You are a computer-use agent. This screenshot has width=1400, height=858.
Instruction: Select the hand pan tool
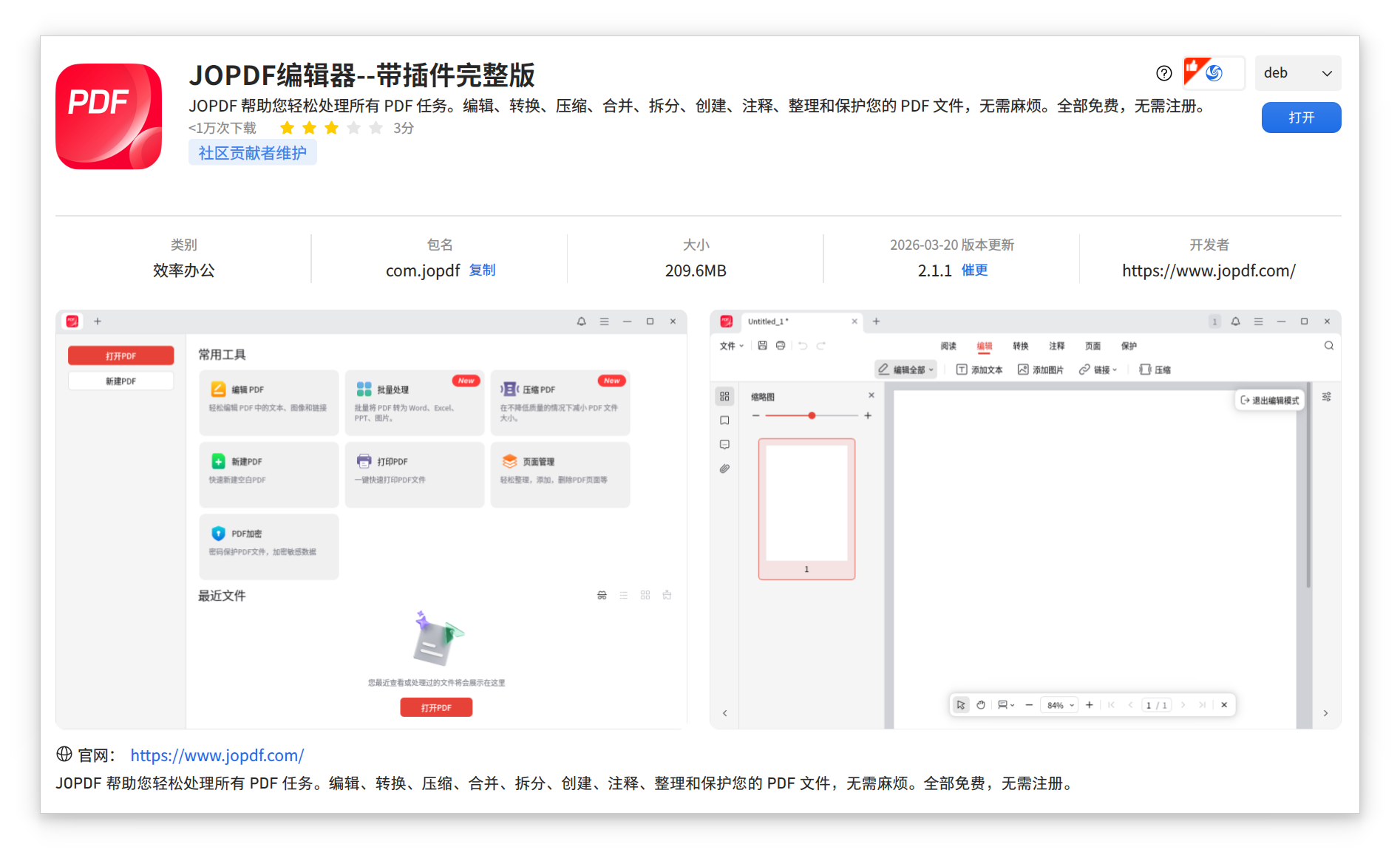[981, 705]
